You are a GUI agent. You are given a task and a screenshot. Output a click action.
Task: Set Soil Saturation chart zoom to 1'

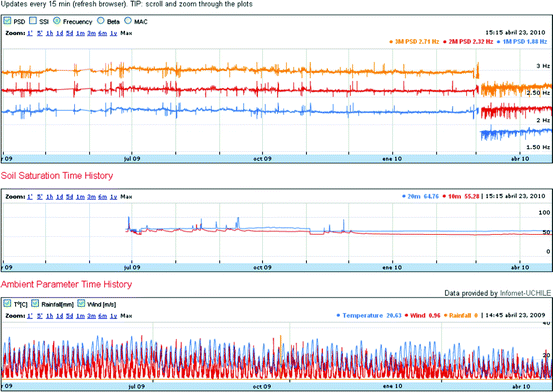coord(30,197)
